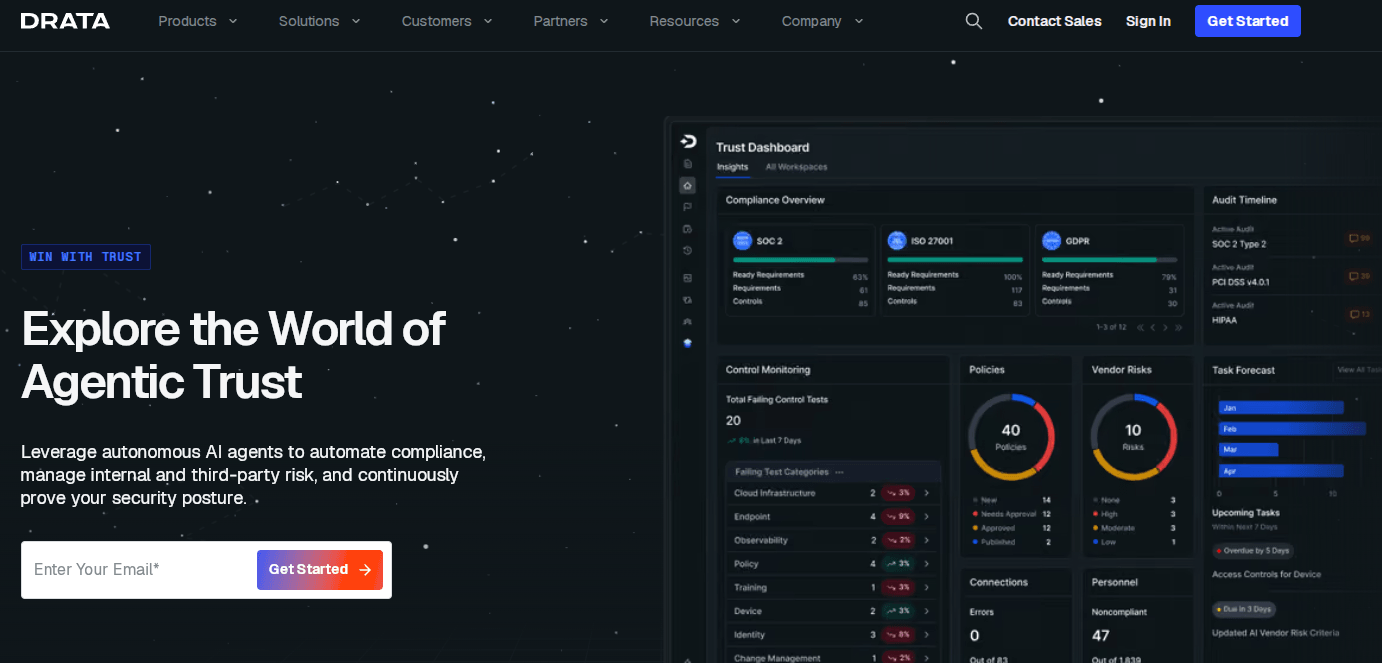Click the arrow icon inside email Get Started button
Viewport: 1382px width, 663px height.
(x=365, y=570)
